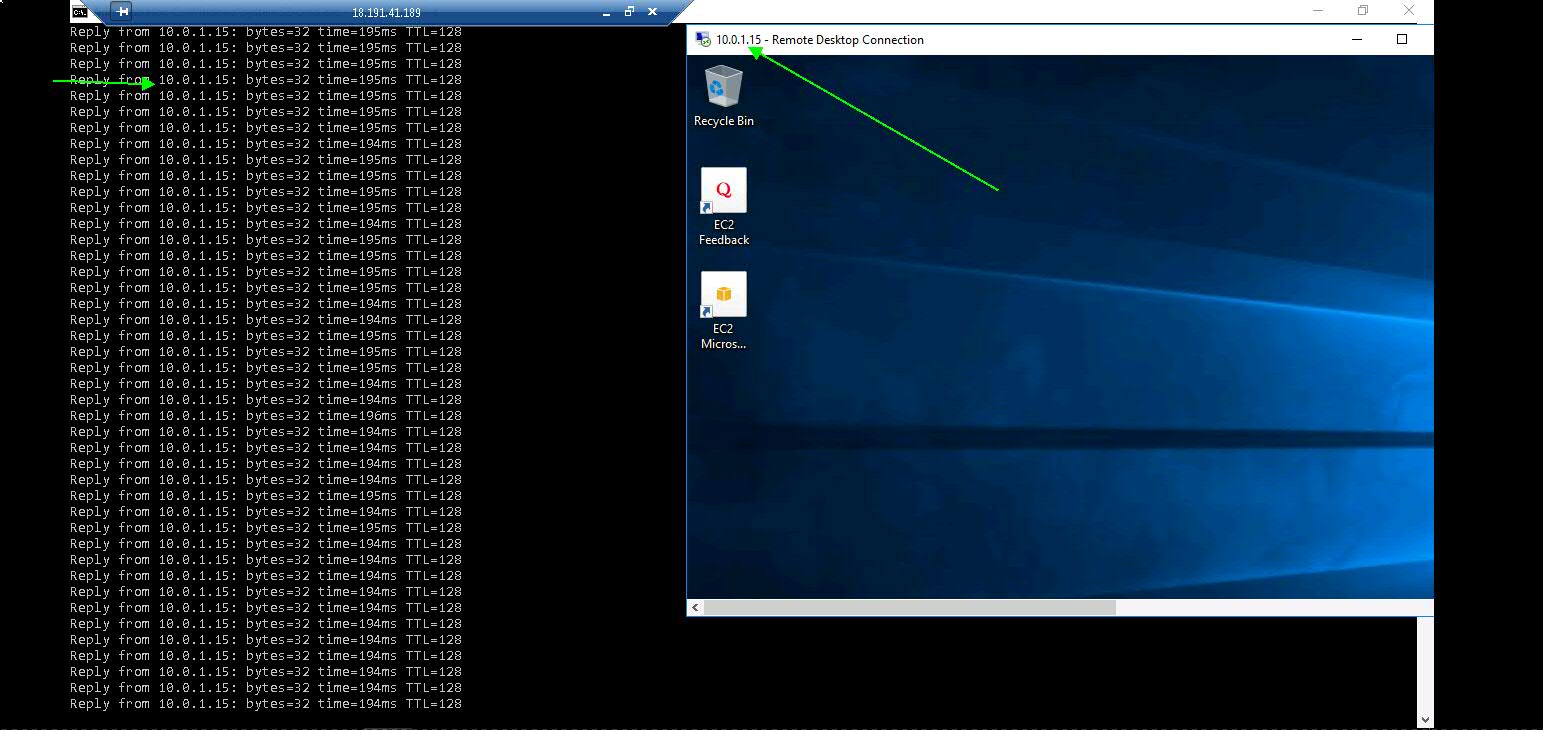Click the ping reply line showing time=196ms
The image size is (1543, 730).
[265, 416]
